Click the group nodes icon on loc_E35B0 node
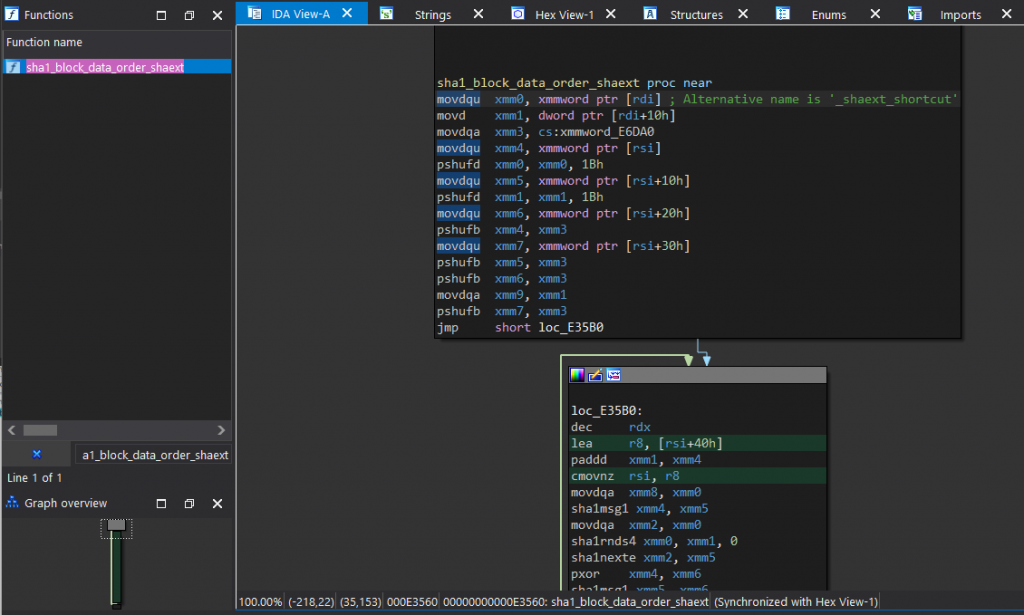The width and height of the screenshot is (1024, 615). (x=613, y=375)
